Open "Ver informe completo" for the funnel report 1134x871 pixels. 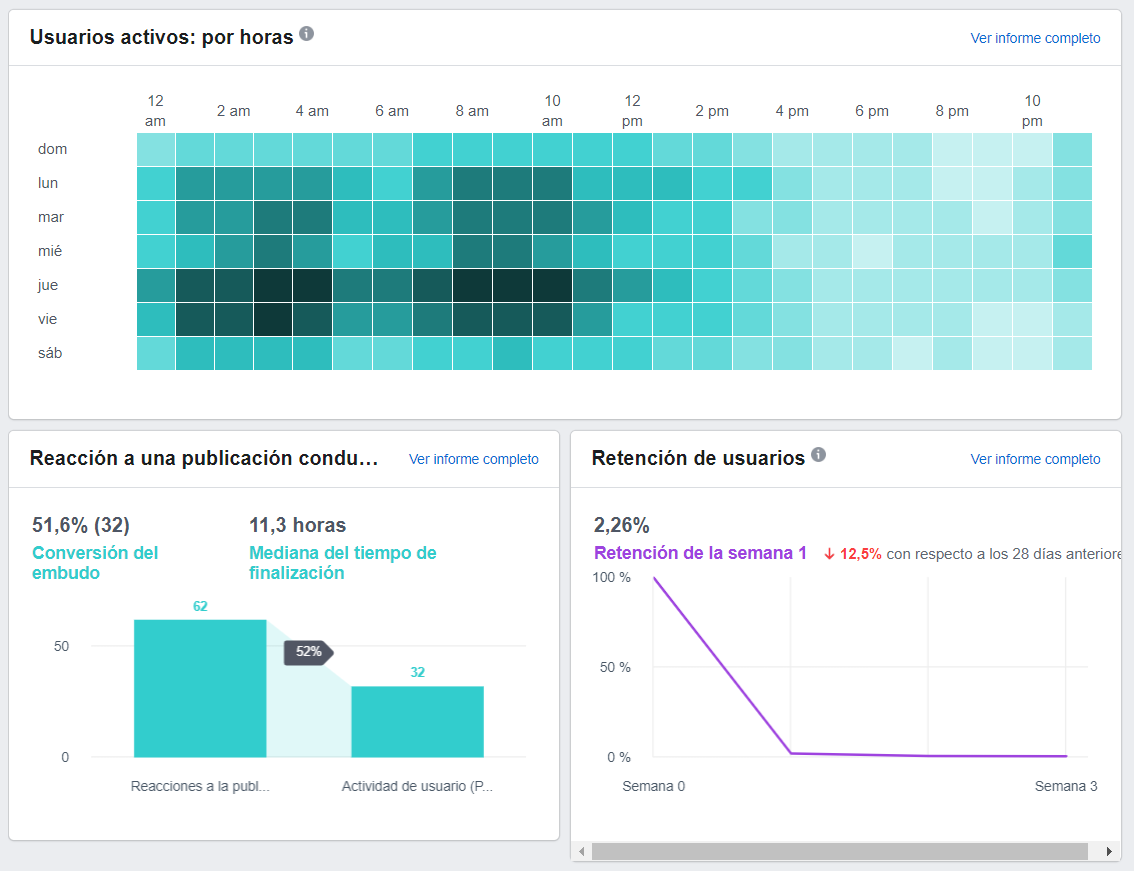pyautogui.click(x=473, y=458)
